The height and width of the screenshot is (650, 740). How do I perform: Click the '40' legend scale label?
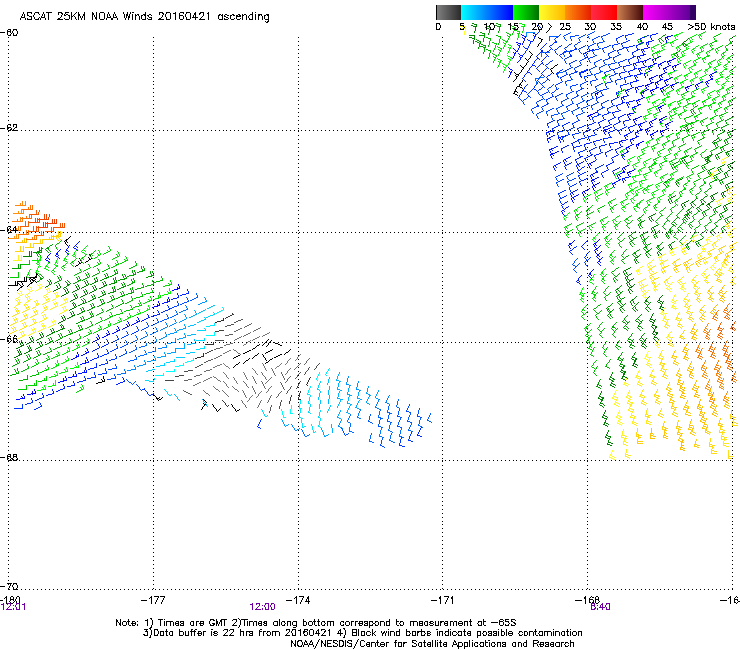pyautogui.click(x=642, y=27)
